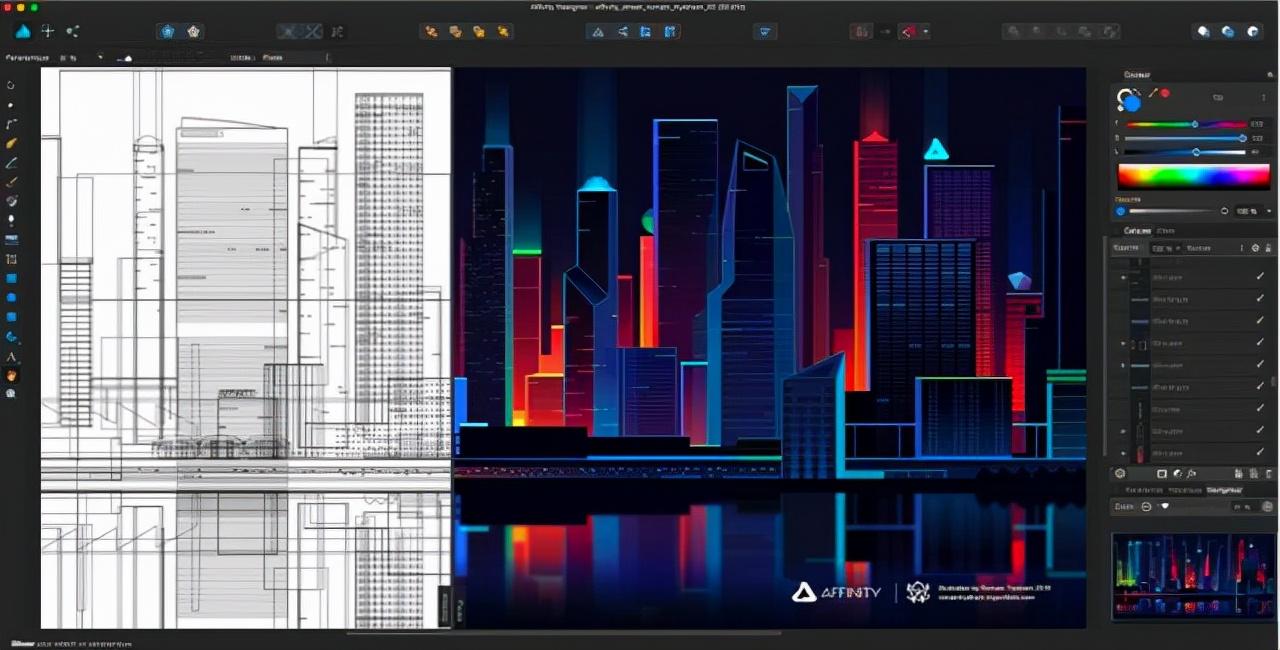Screen dimensions: 1280x650
Task: Select the Pen tool in left toolbar
Action: (x=12, y=124)
